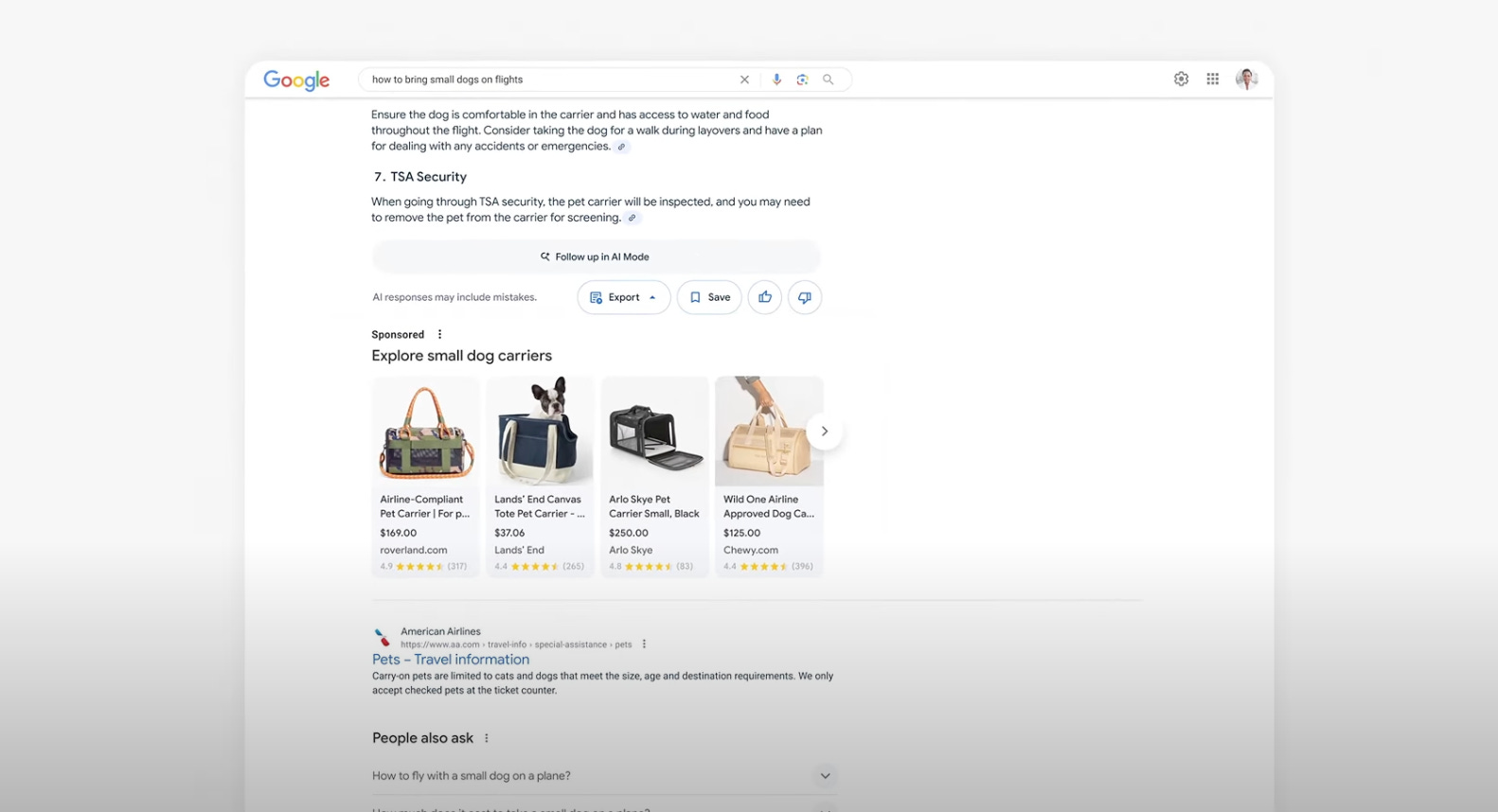The height and width of the screenshot is (812, 1498).
Task: Click the aa.com breadcrumb URL
Action: 516,644
